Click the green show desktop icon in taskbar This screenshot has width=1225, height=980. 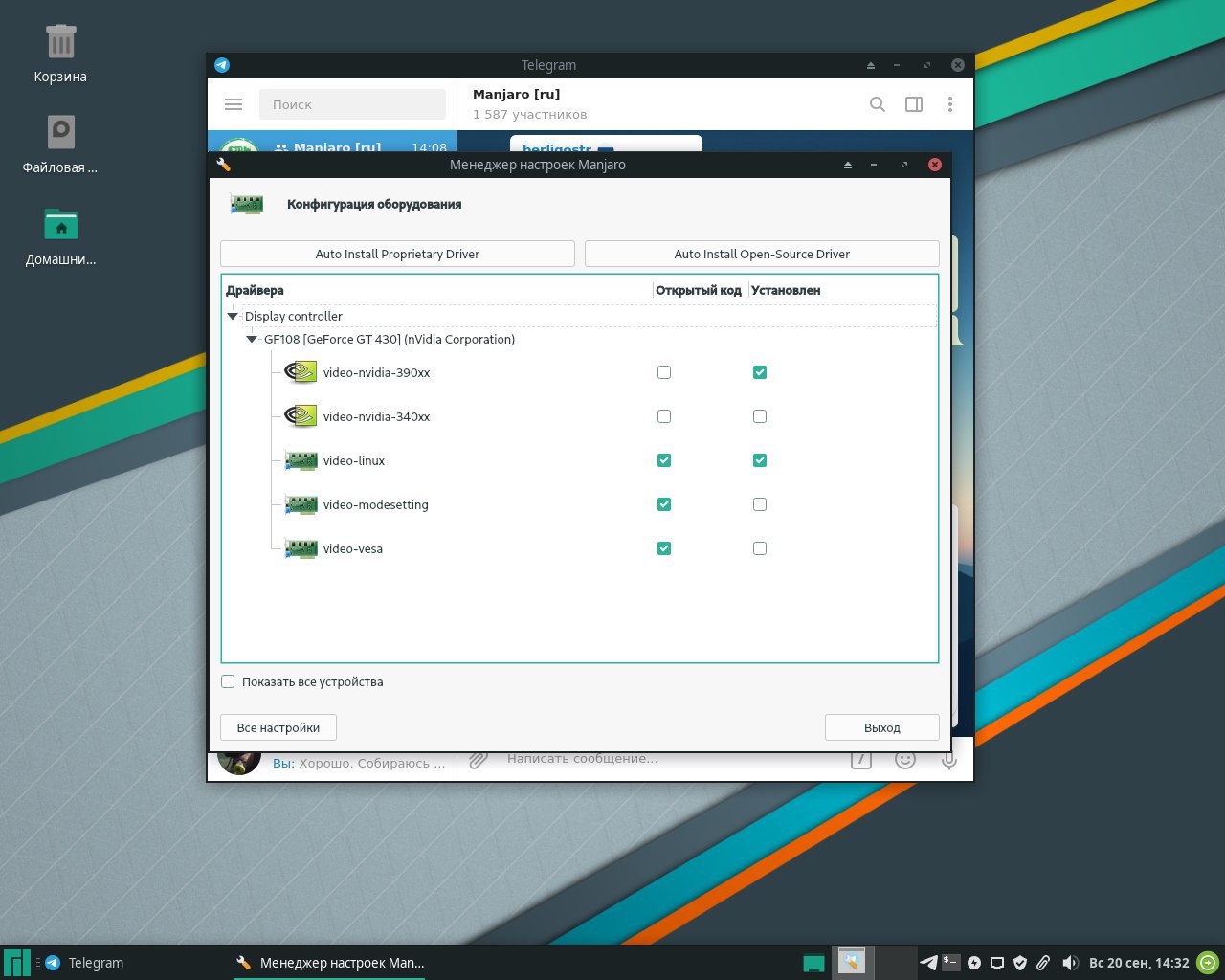click(813, 963)
